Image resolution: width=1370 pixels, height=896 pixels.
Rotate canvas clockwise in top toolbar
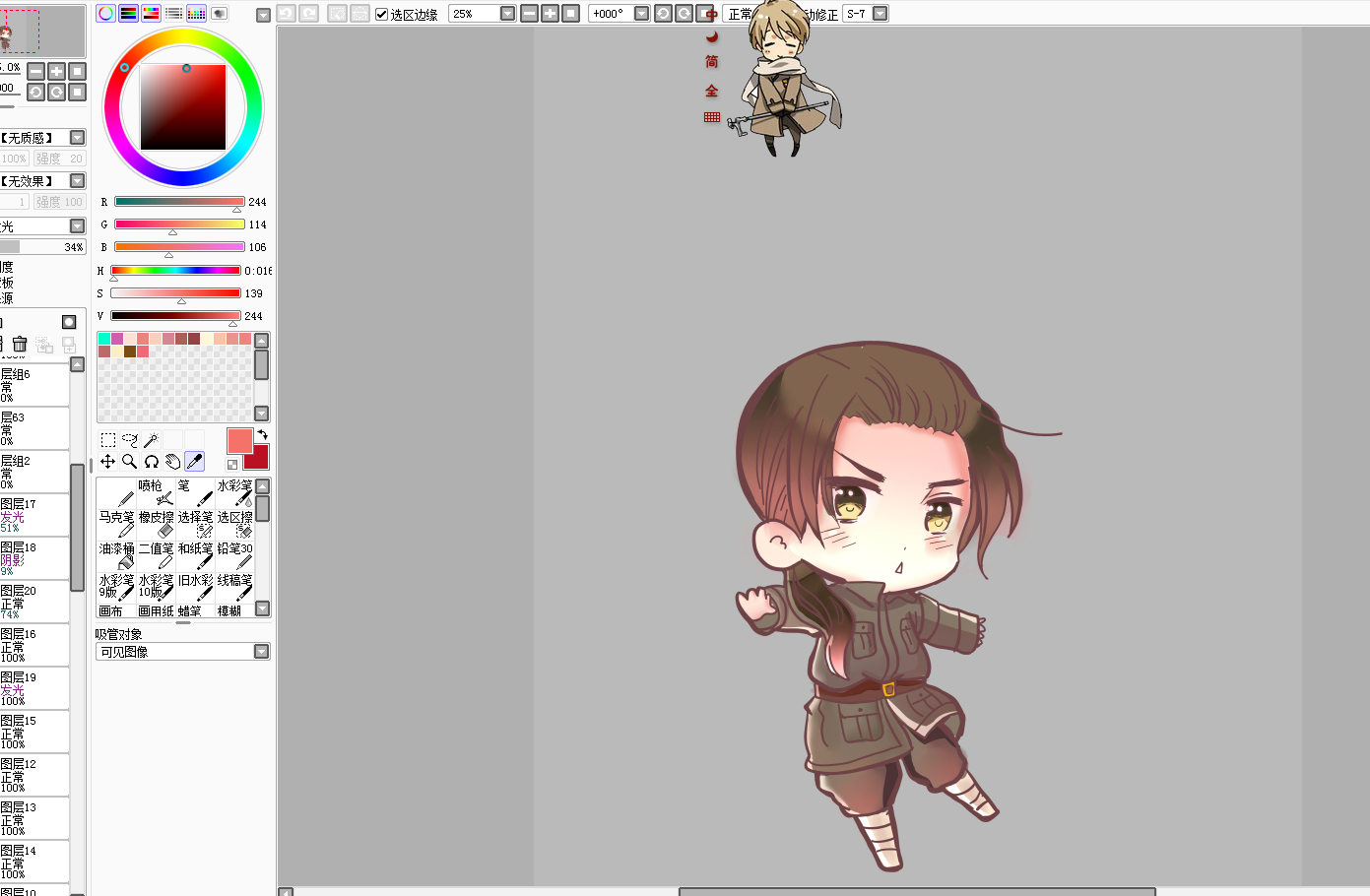coord(684,14)
